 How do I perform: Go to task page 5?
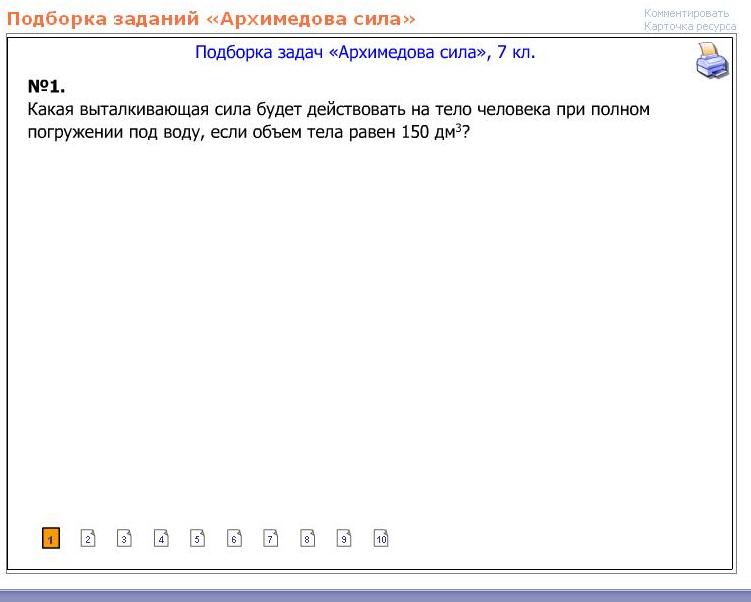click(197, 538)
